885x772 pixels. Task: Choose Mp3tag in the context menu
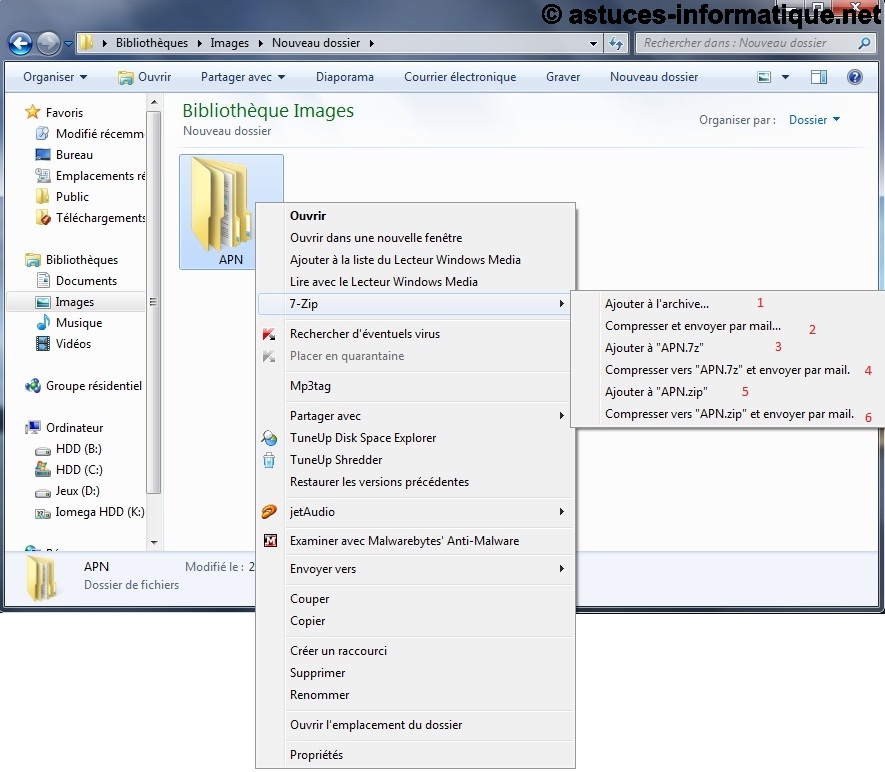(416, 386)
